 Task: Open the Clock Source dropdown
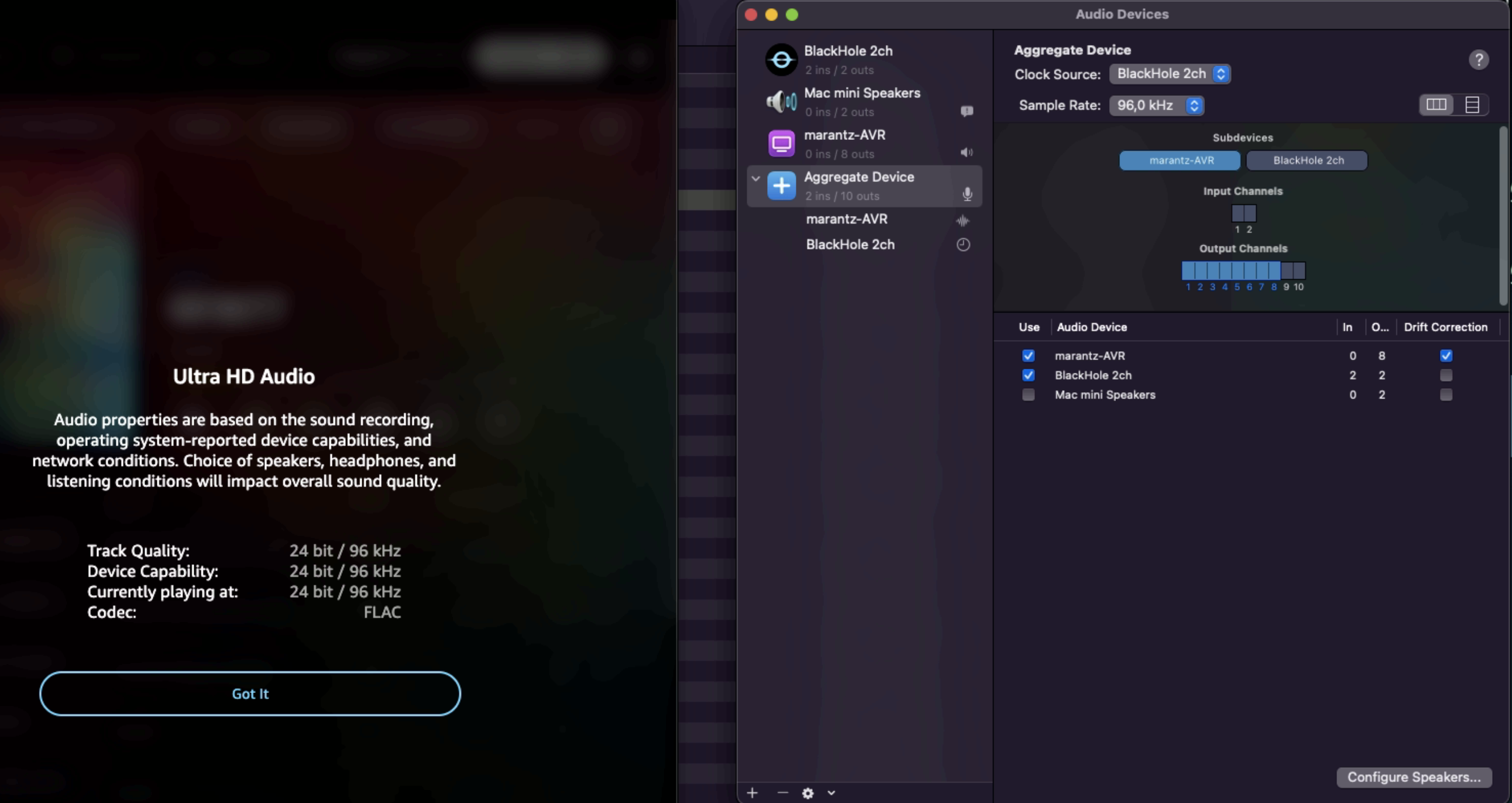(1170, 74)
